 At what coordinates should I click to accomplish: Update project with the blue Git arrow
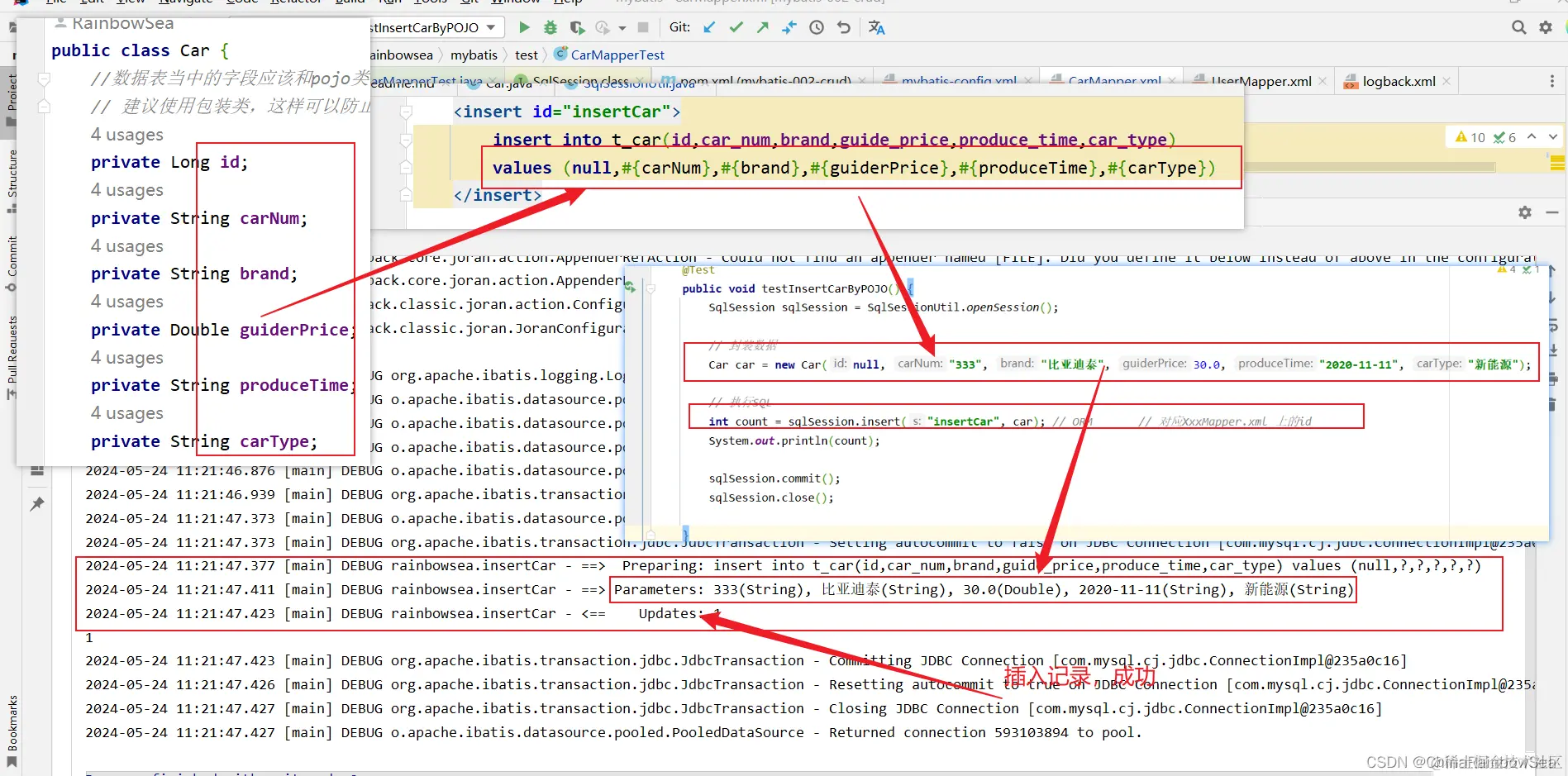709,27
